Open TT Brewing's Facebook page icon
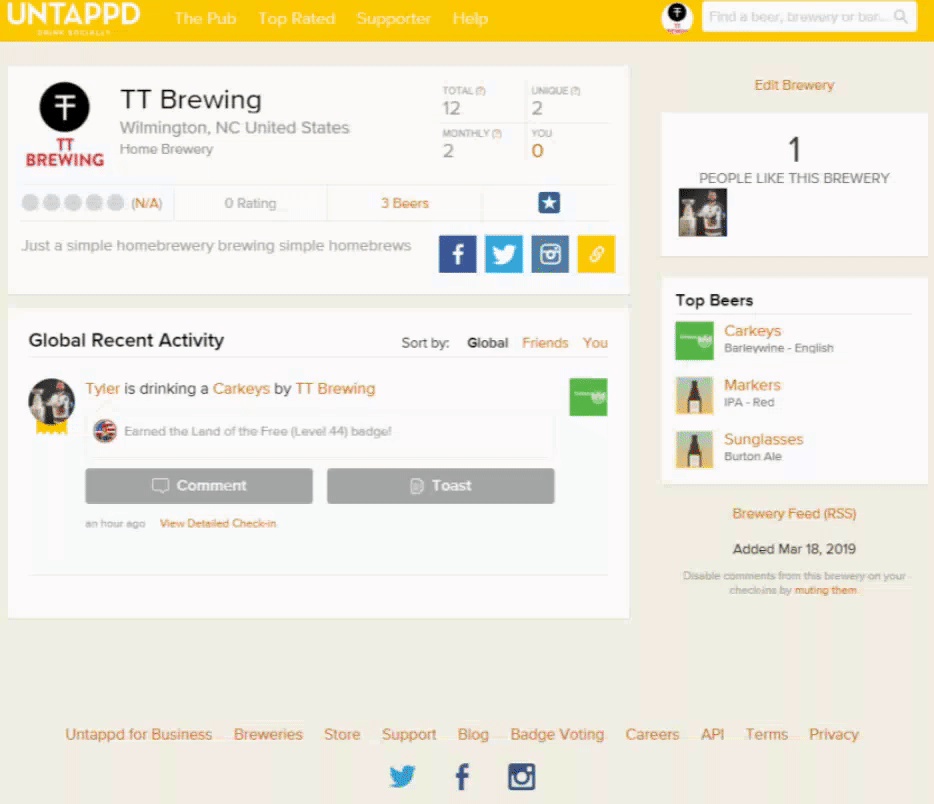934x804 pixels. (457, 254)
